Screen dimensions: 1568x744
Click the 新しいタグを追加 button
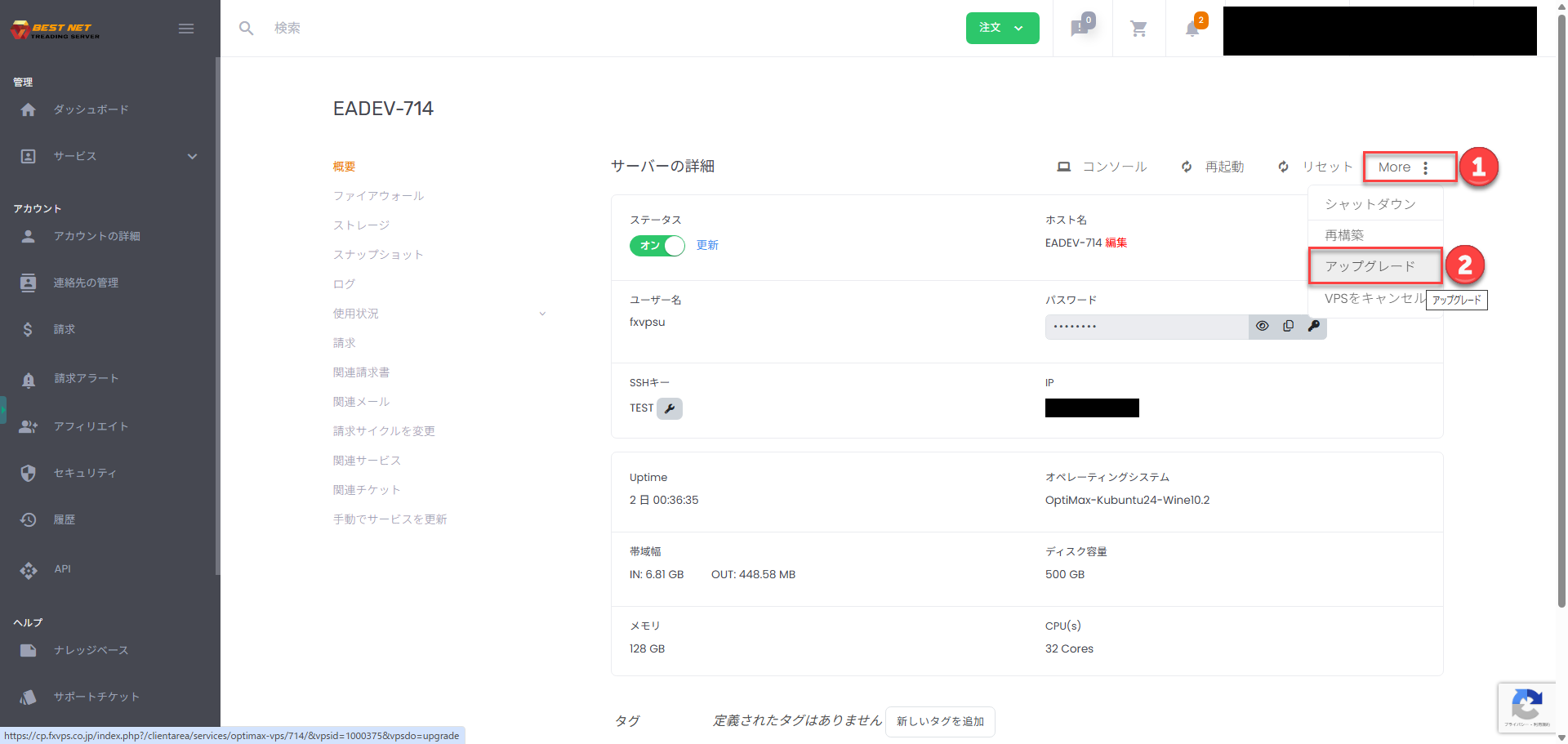tap(940, 721)
